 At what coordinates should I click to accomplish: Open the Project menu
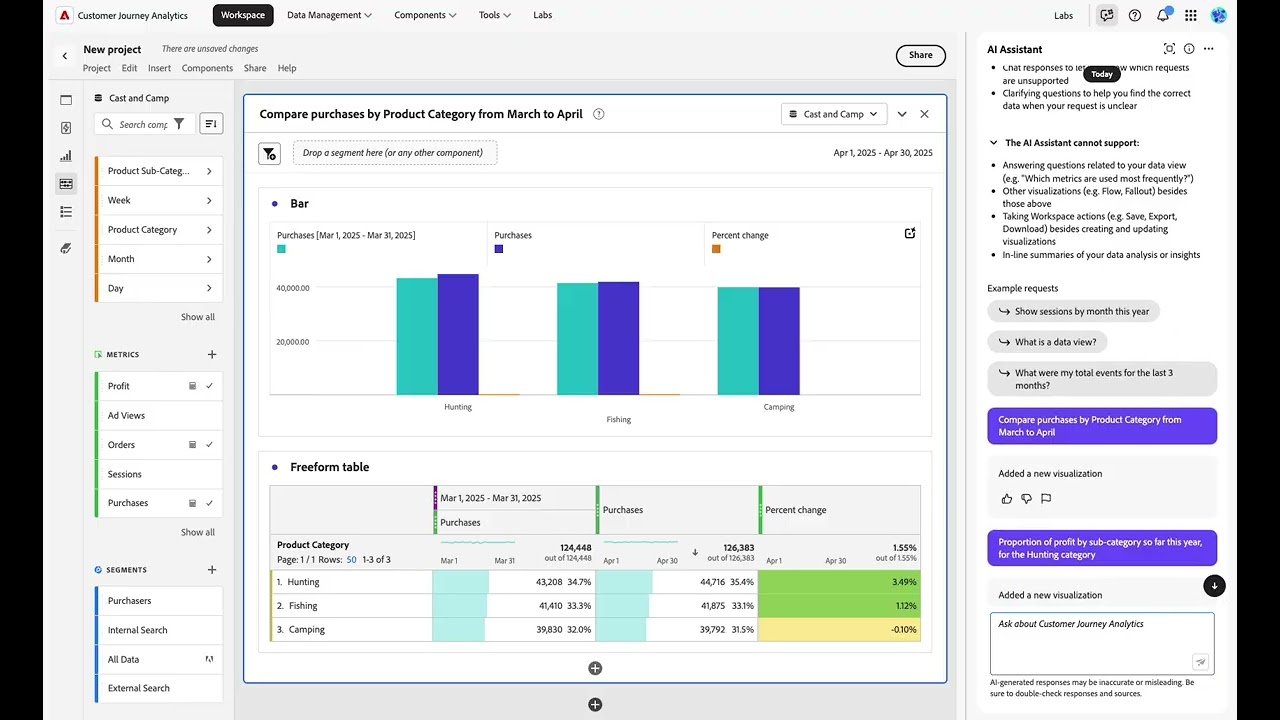click(97, 68)
